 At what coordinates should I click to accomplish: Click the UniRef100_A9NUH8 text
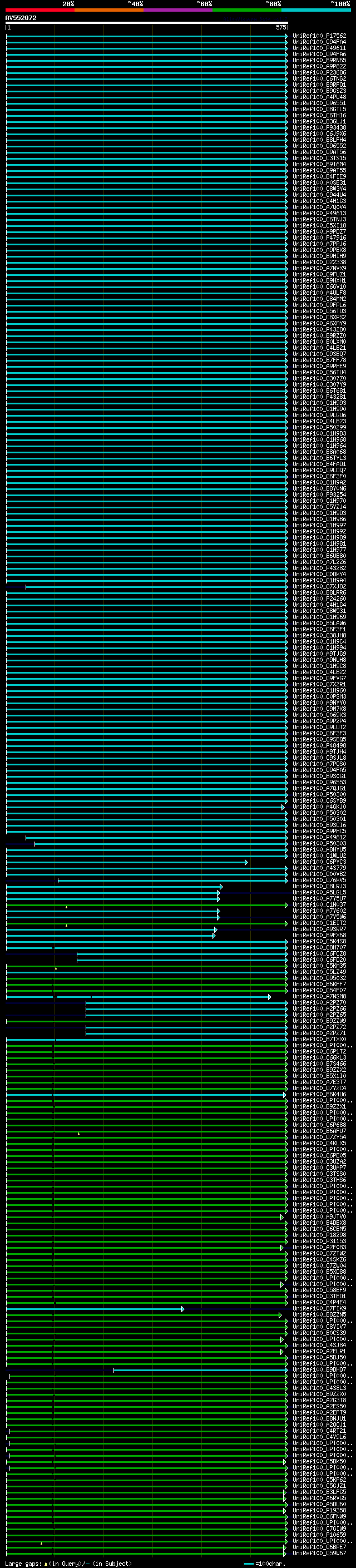click(319, 660)
